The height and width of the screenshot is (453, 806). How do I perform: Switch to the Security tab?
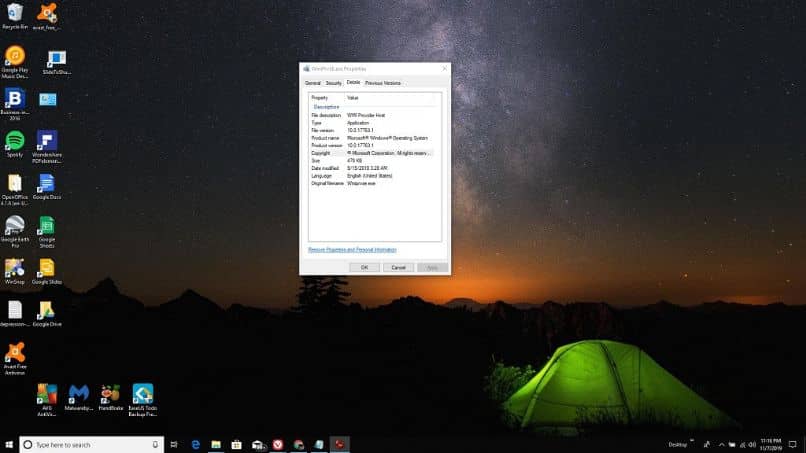coord(333,83)
